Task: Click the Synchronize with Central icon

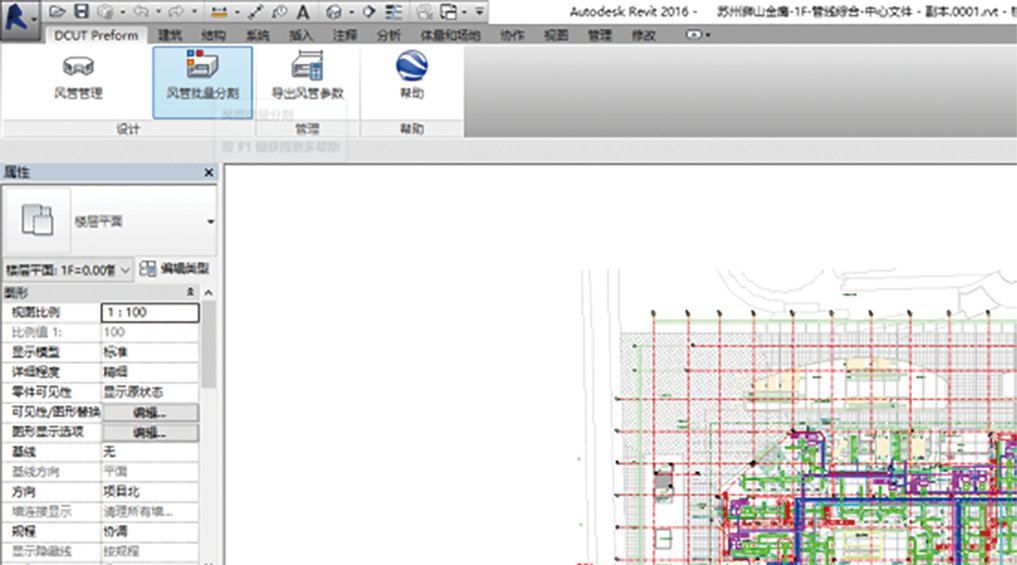Action: click(106, 12)
